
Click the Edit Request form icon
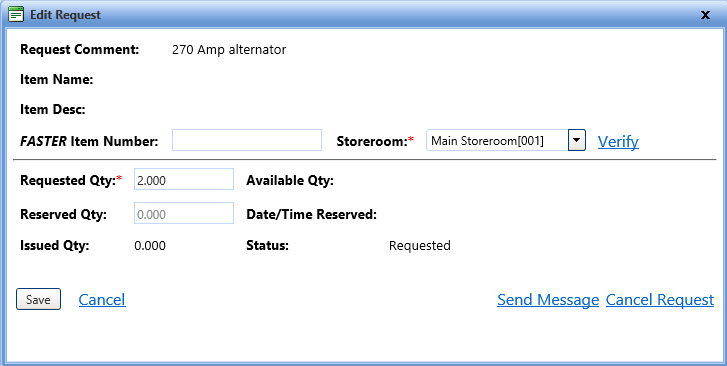point(16,14)
